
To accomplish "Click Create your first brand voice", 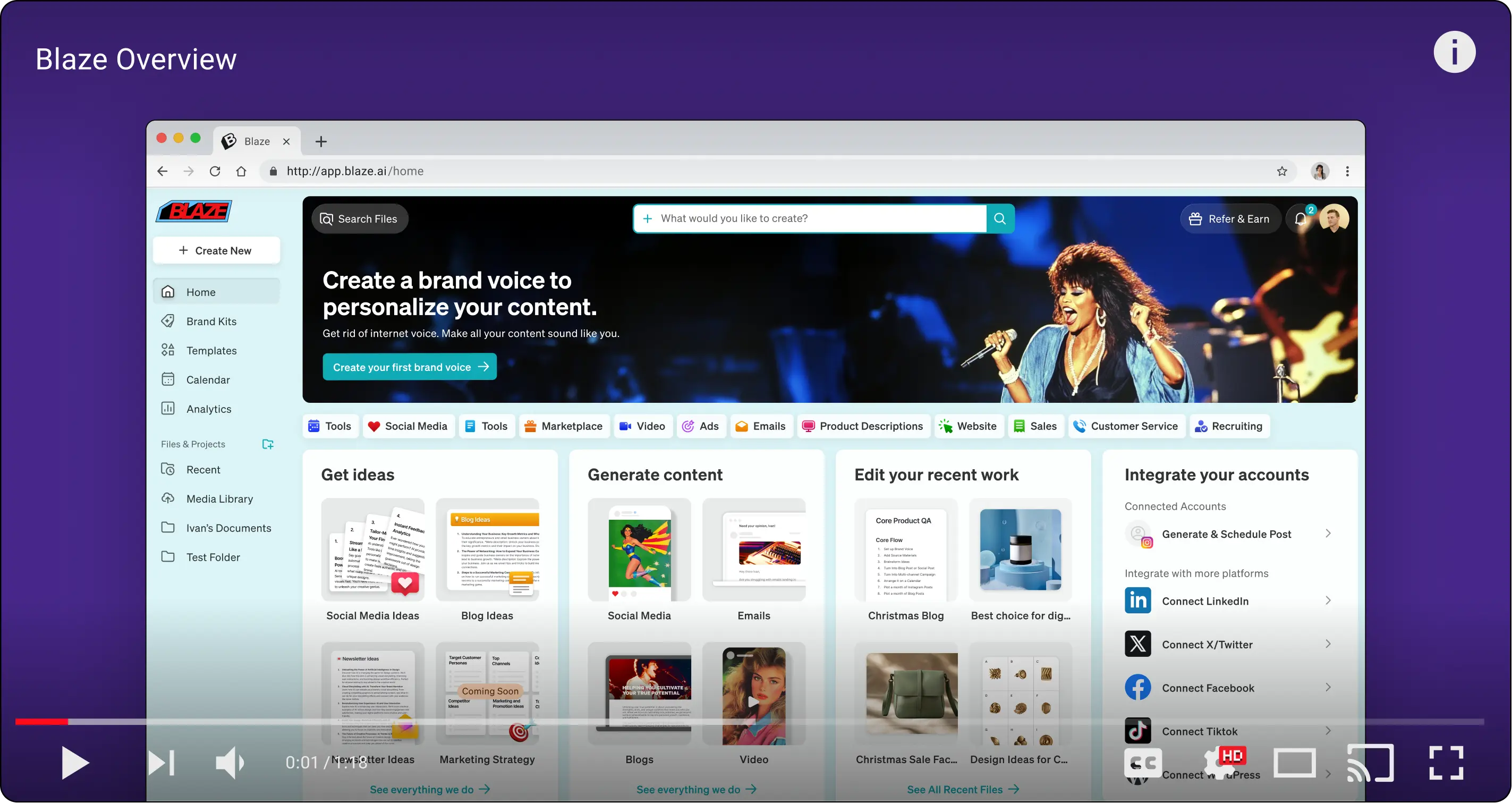I will coord(410,367).
